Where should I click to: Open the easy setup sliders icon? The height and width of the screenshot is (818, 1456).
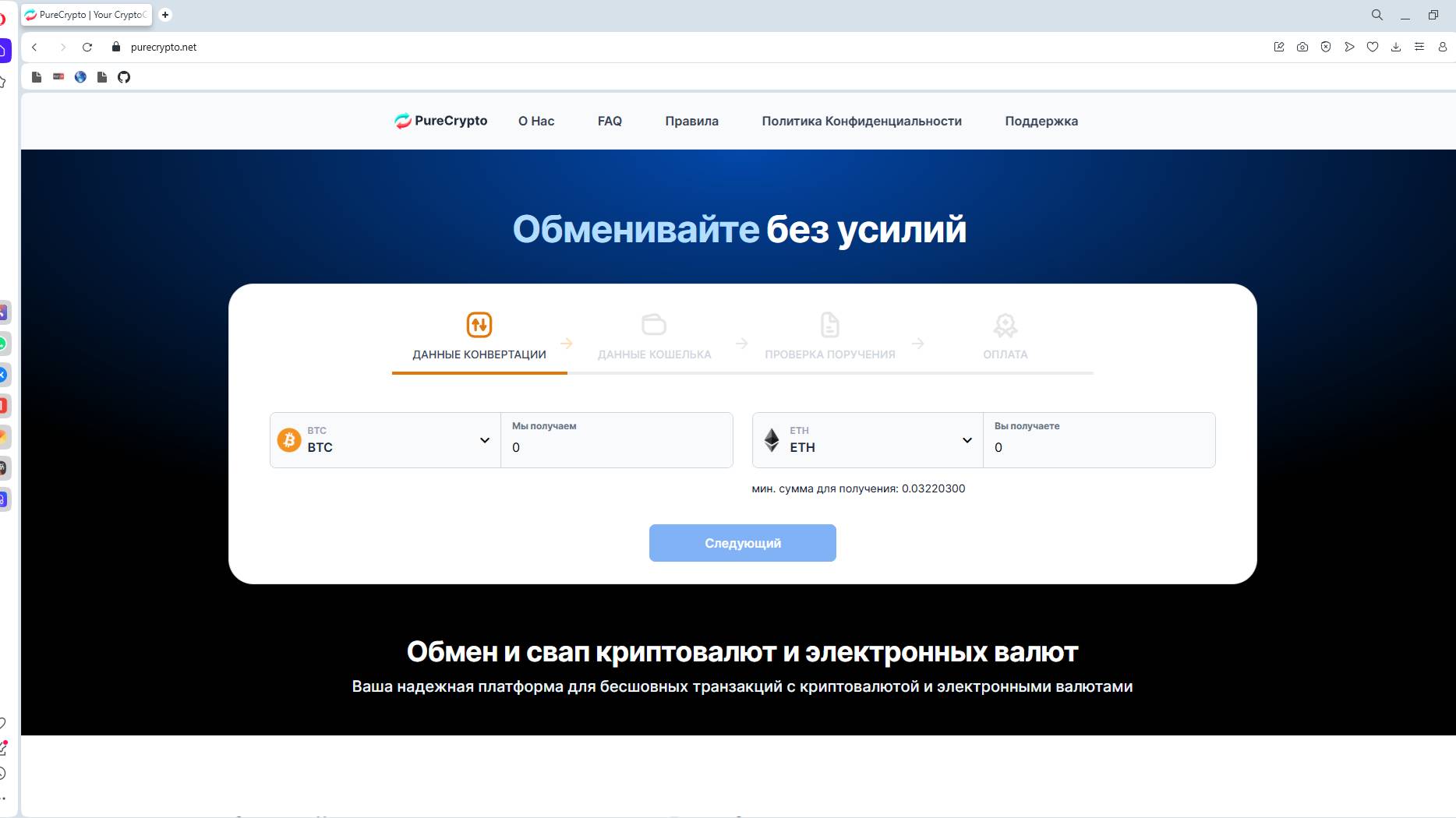click(1419, 47)
